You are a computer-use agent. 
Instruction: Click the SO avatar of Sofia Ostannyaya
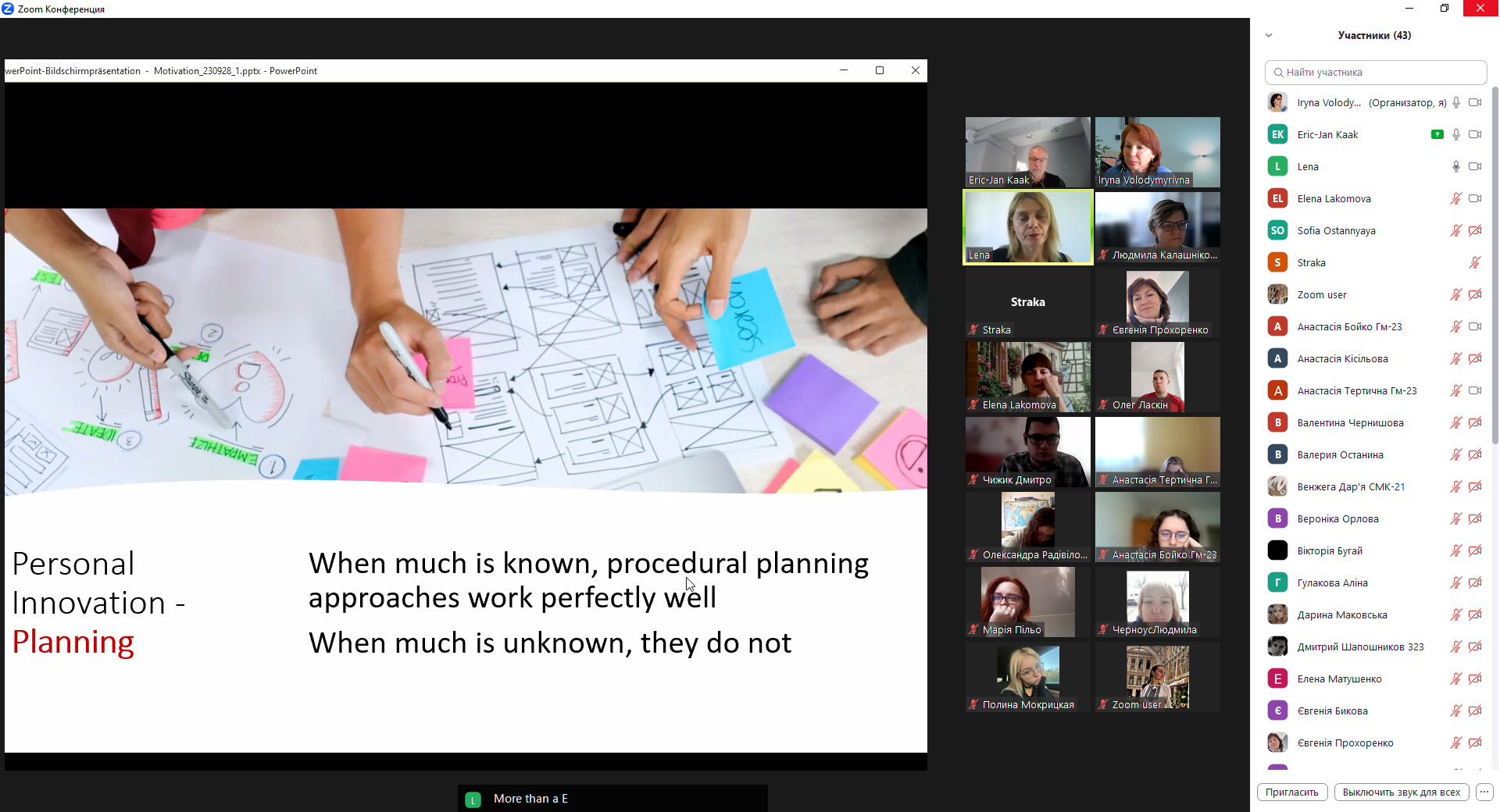(x=1277, y=230)
